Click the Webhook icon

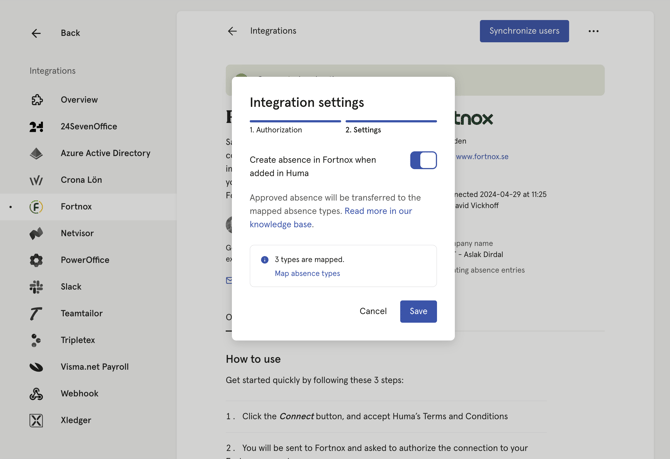[x=36, y=394]
